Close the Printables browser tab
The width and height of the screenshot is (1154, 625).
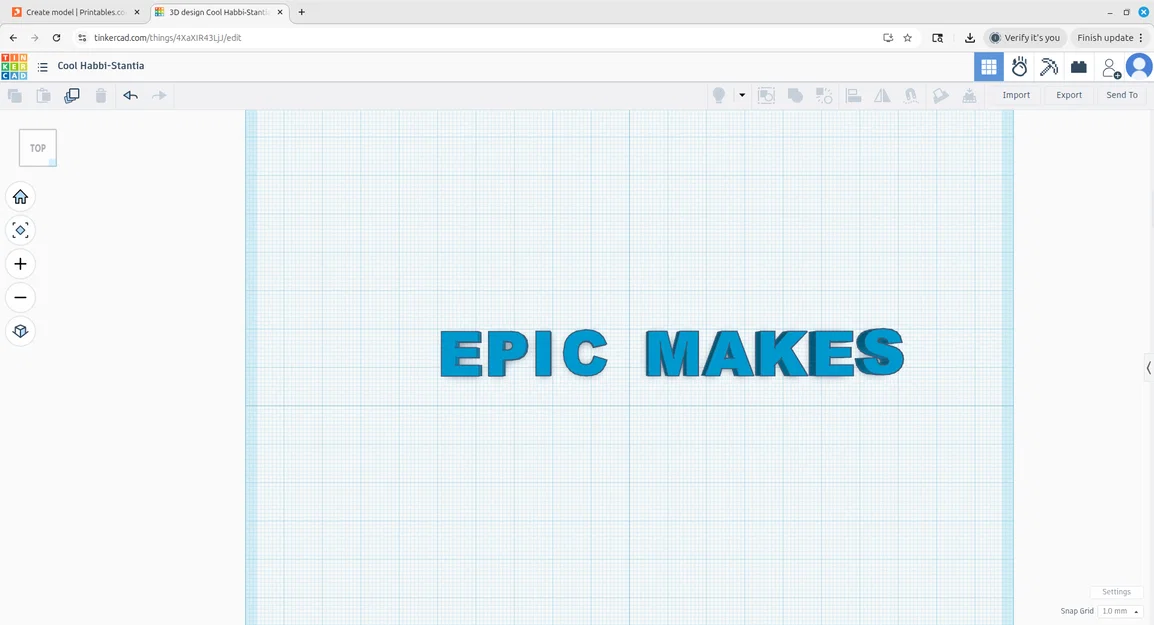click(x=137, y=13)
